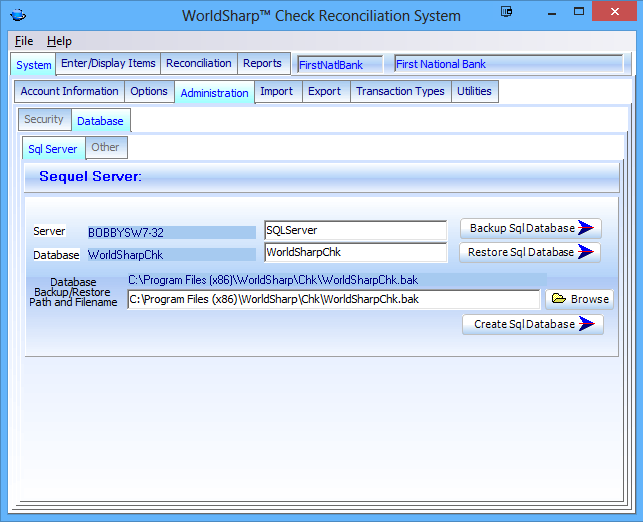This screenshot has height=522, width=643.
Task: Open the File menu
Action: pos(24,42)
